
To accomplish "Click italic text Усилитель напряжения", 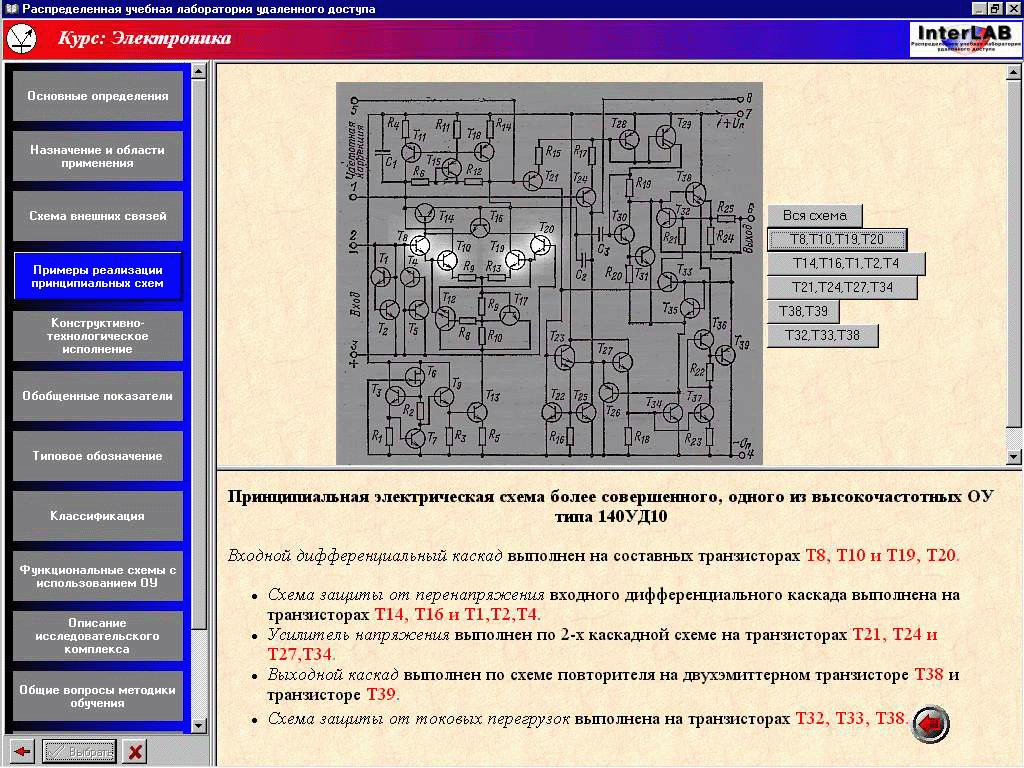I will coord(359,635).
